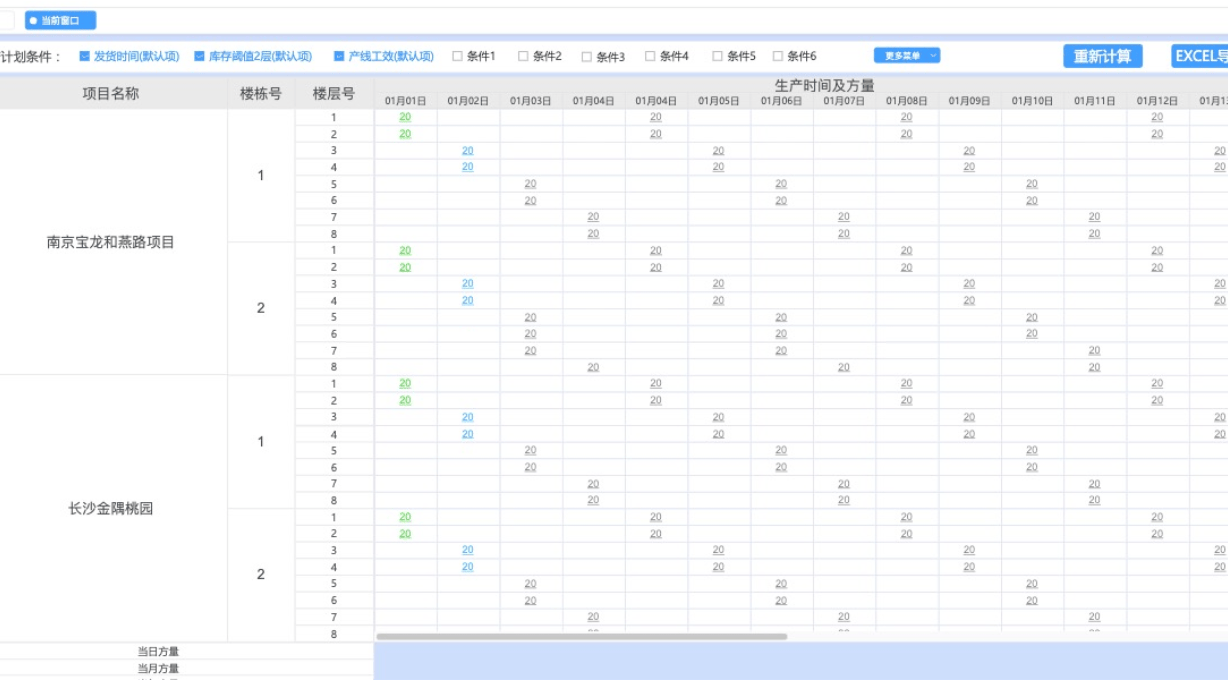The image size is (1228, 680).
Task: Check the 条件3 option
Action: click(587, 57)
